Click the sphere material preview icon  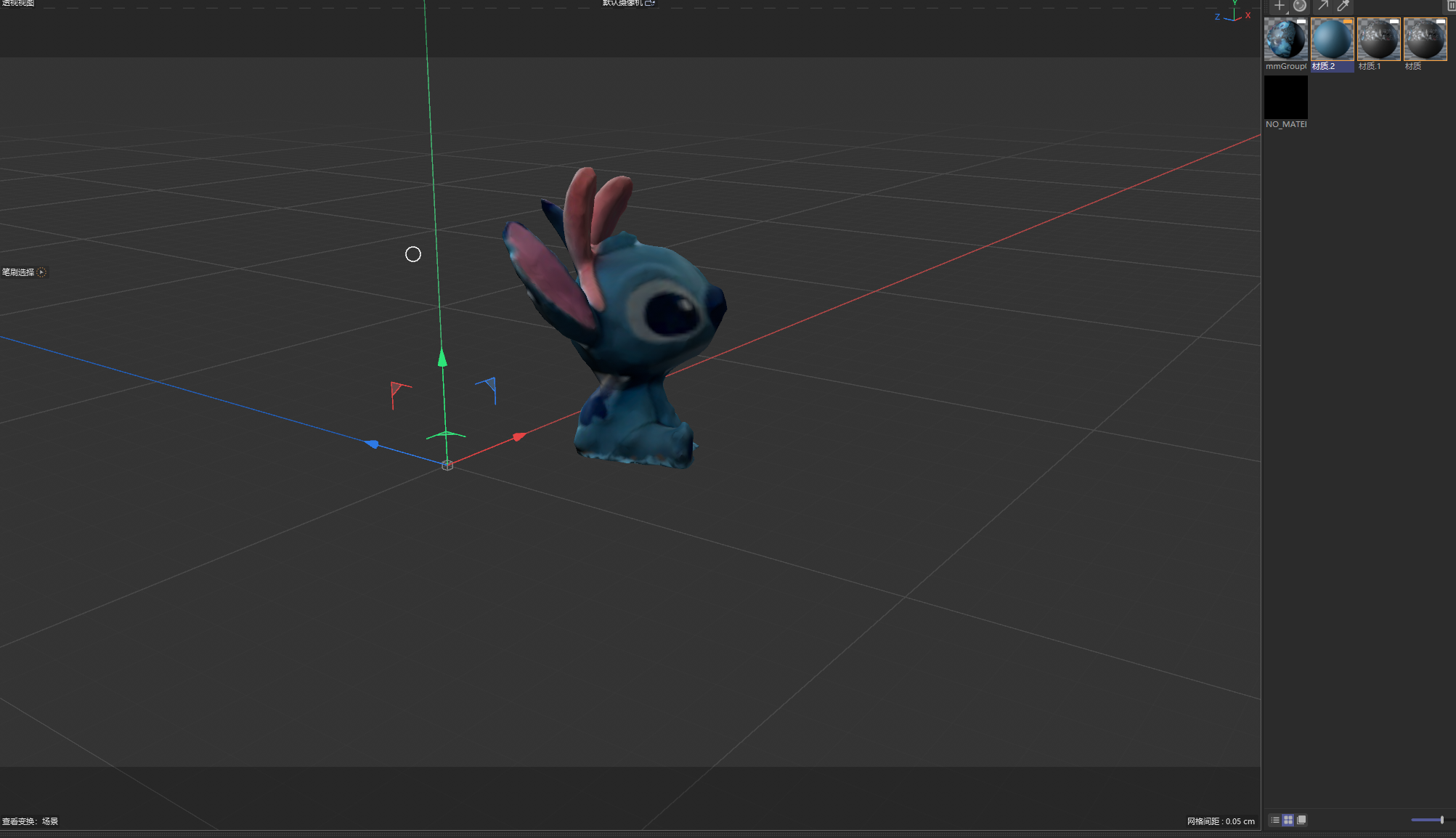click(x=1300, y=6)
